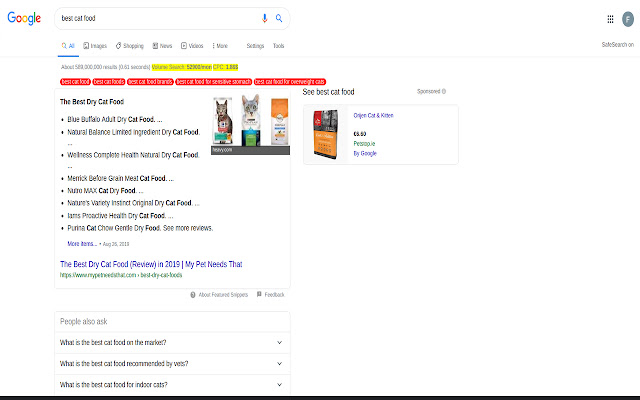This screenshot has width=640, height=400.
Task: Click 'Iams Proactive Health Dry Cat Food'
Action: point(120,216)
